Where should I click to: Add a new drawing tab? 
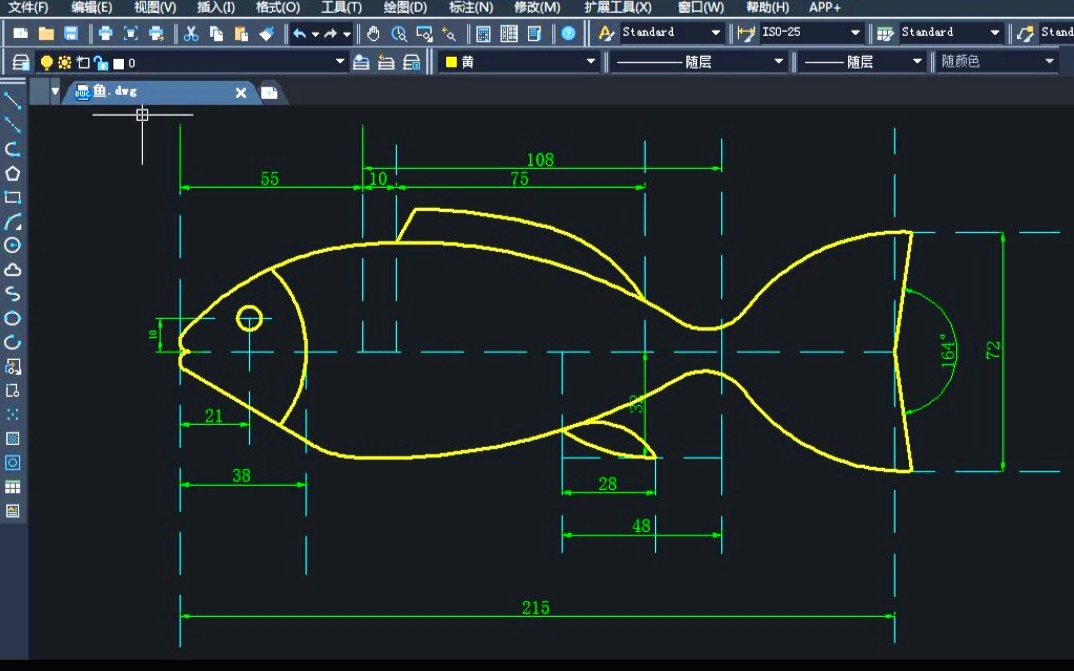269,92
